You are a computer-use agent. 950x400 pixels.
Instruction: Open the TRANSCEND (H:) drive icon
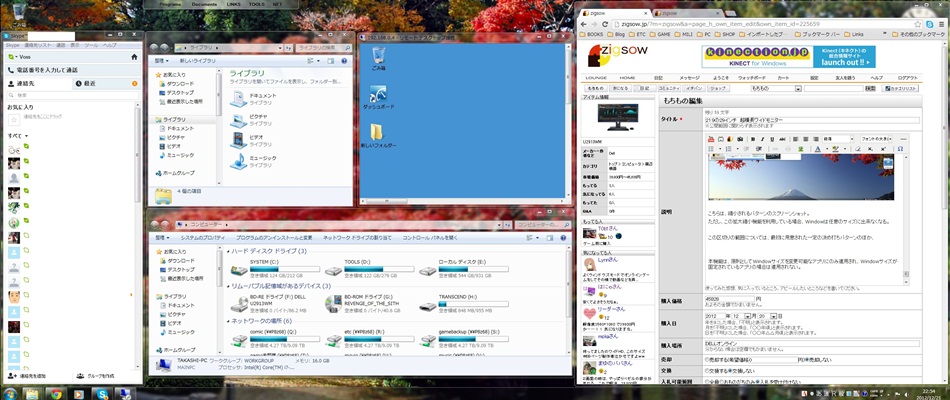click(x=427, y=299)
